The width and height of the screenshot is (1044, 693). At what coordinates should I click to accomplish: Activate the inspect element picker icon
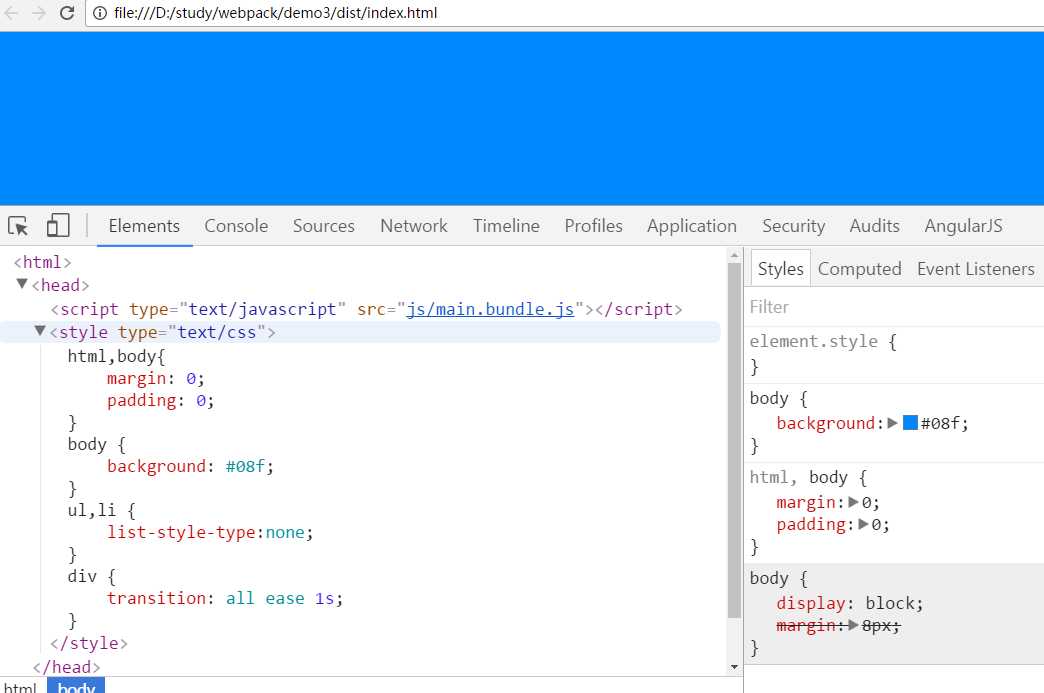[18, 226]
